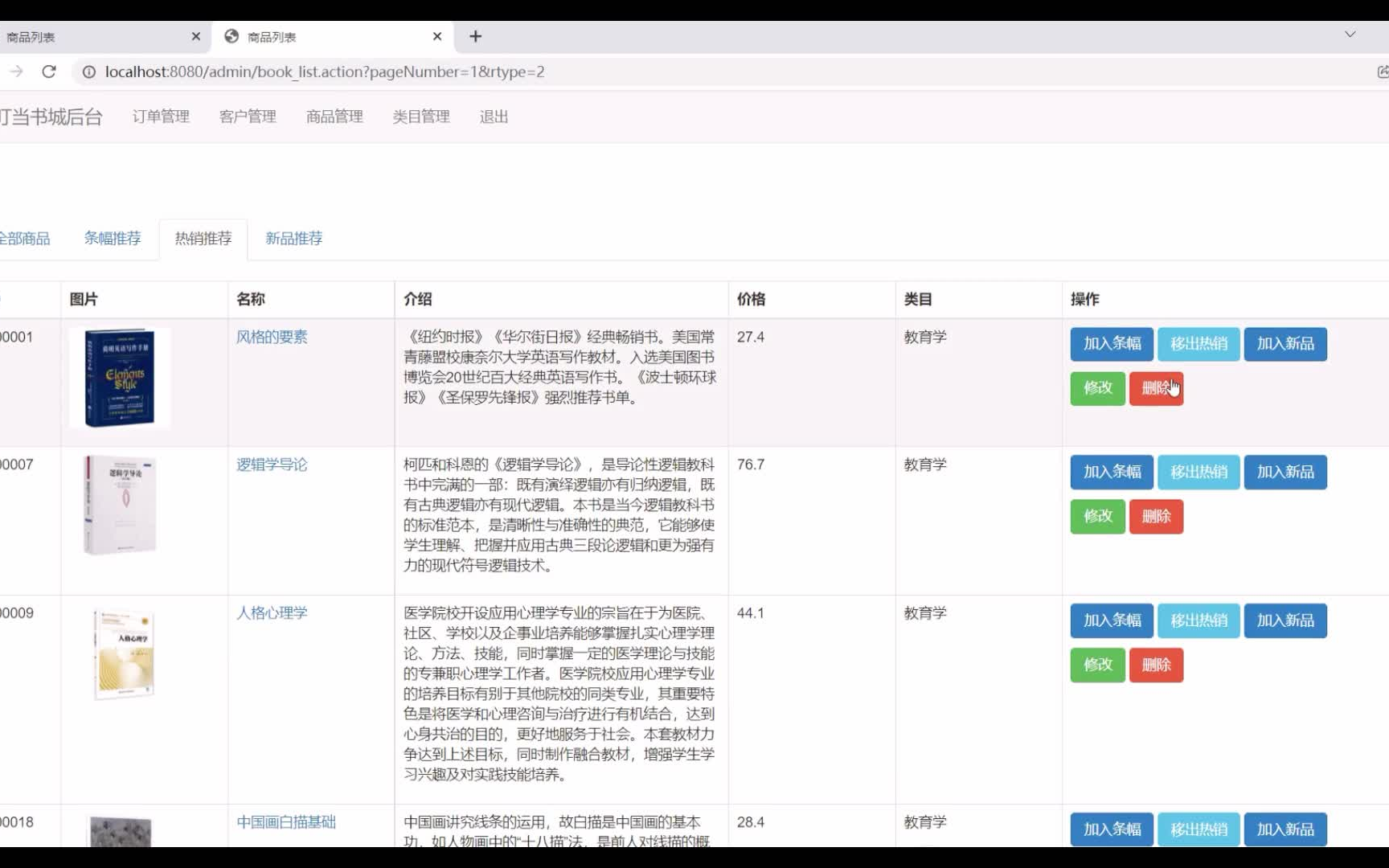The image size is (1389, 868).
Task: Click 移出热销 for 逻辑学导论
Action: 1198,472
